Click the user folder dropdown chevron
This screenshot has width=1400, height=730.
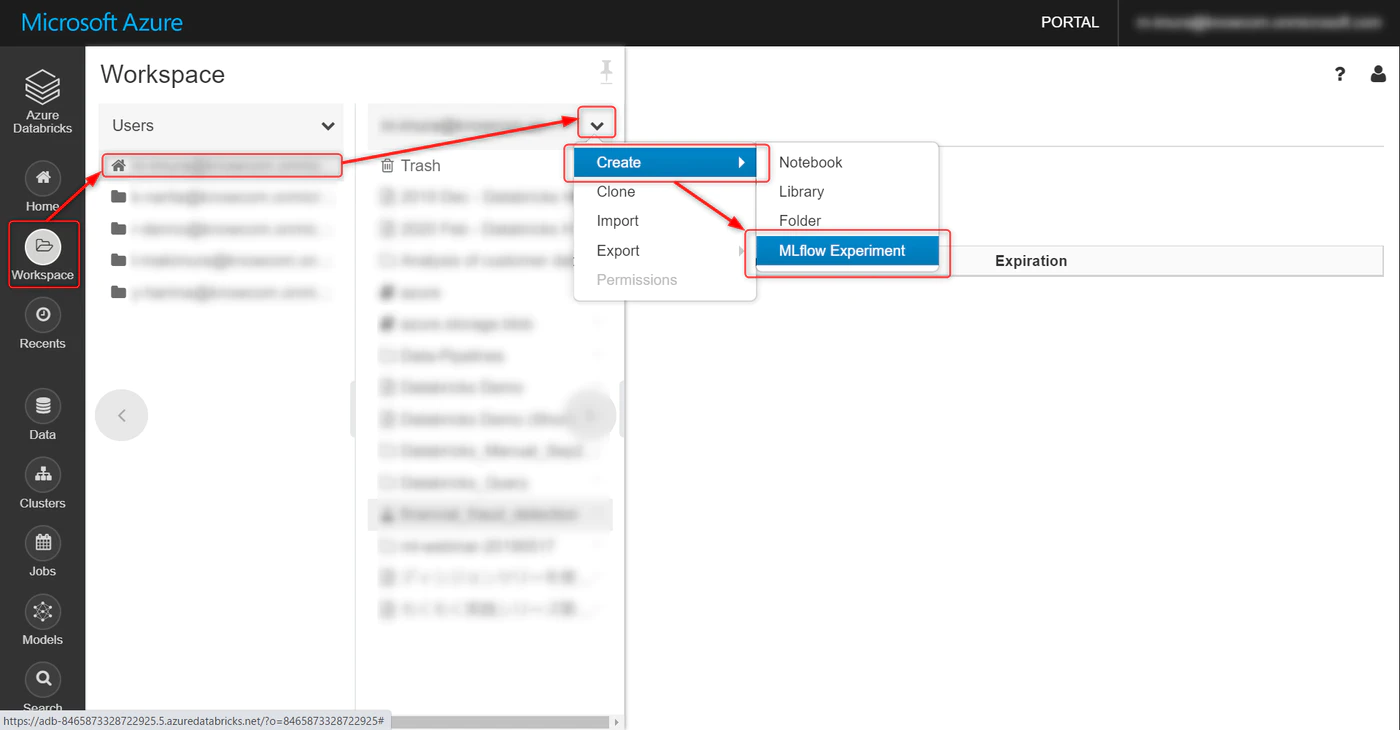click(x=597, y=125)
